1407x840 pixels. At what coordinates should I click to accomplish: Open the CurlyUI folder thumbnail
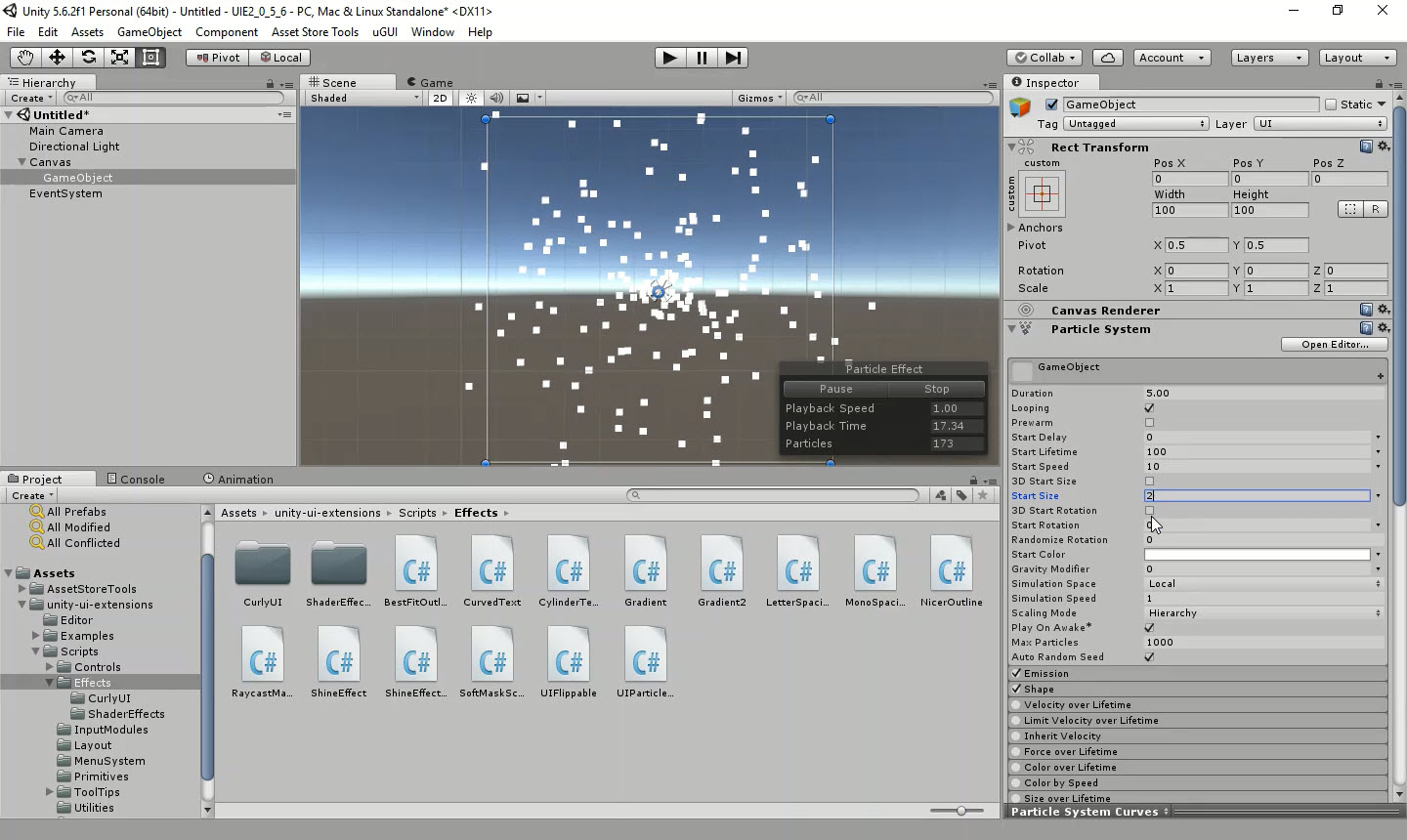coord(263,565)
